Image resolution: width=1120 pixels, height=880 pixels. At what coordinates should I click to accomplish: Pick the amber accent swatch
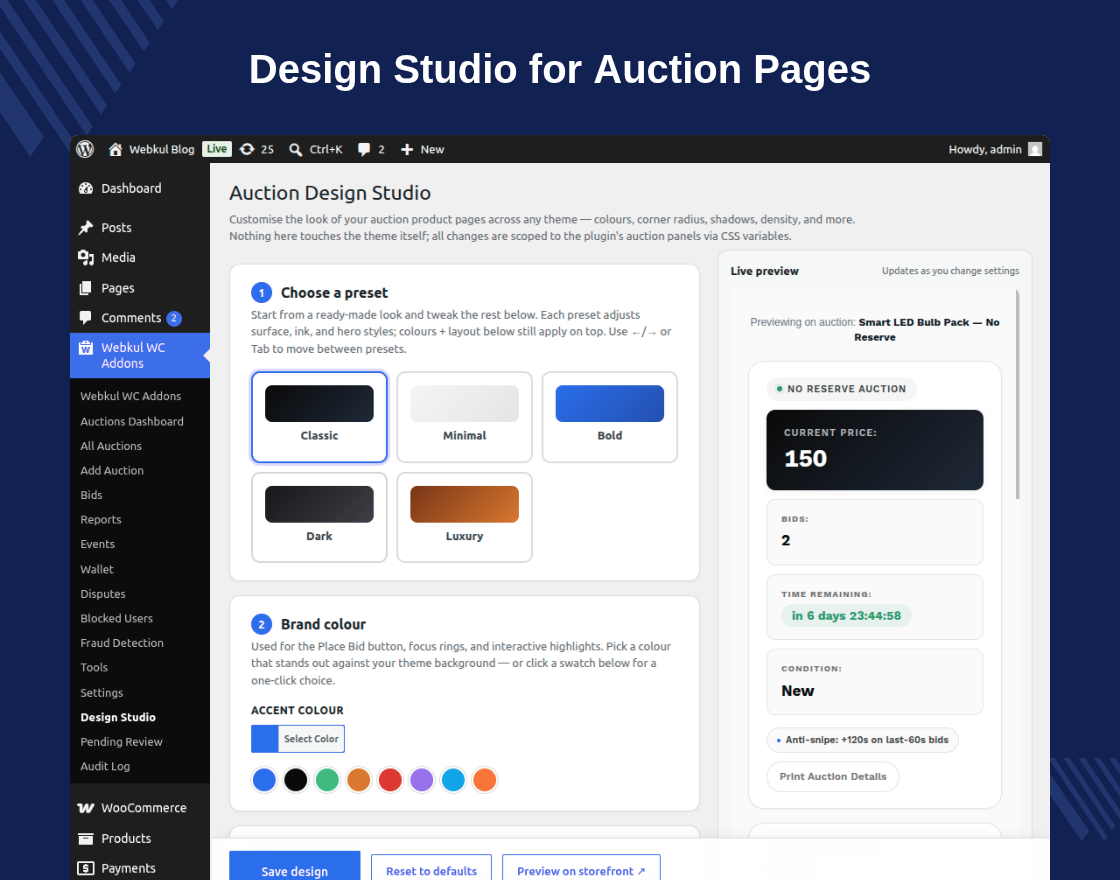[x=359, y=780]
